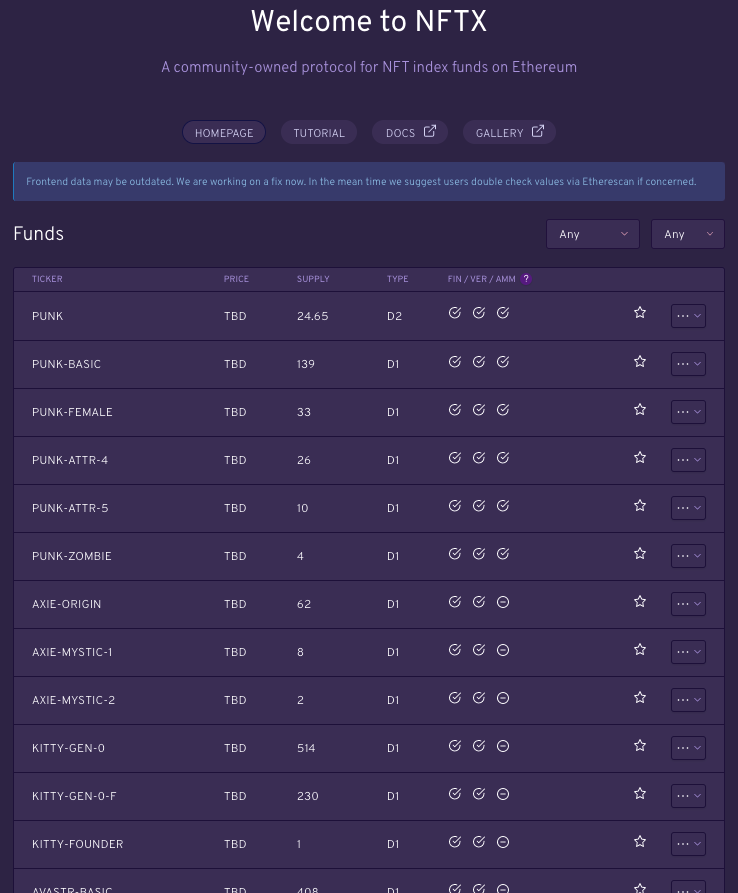This screenshot has width=738, height=893.
Task: Click the AMM minus-circle icon for AXIE-ORIGIN
Action: coord(503,602)
